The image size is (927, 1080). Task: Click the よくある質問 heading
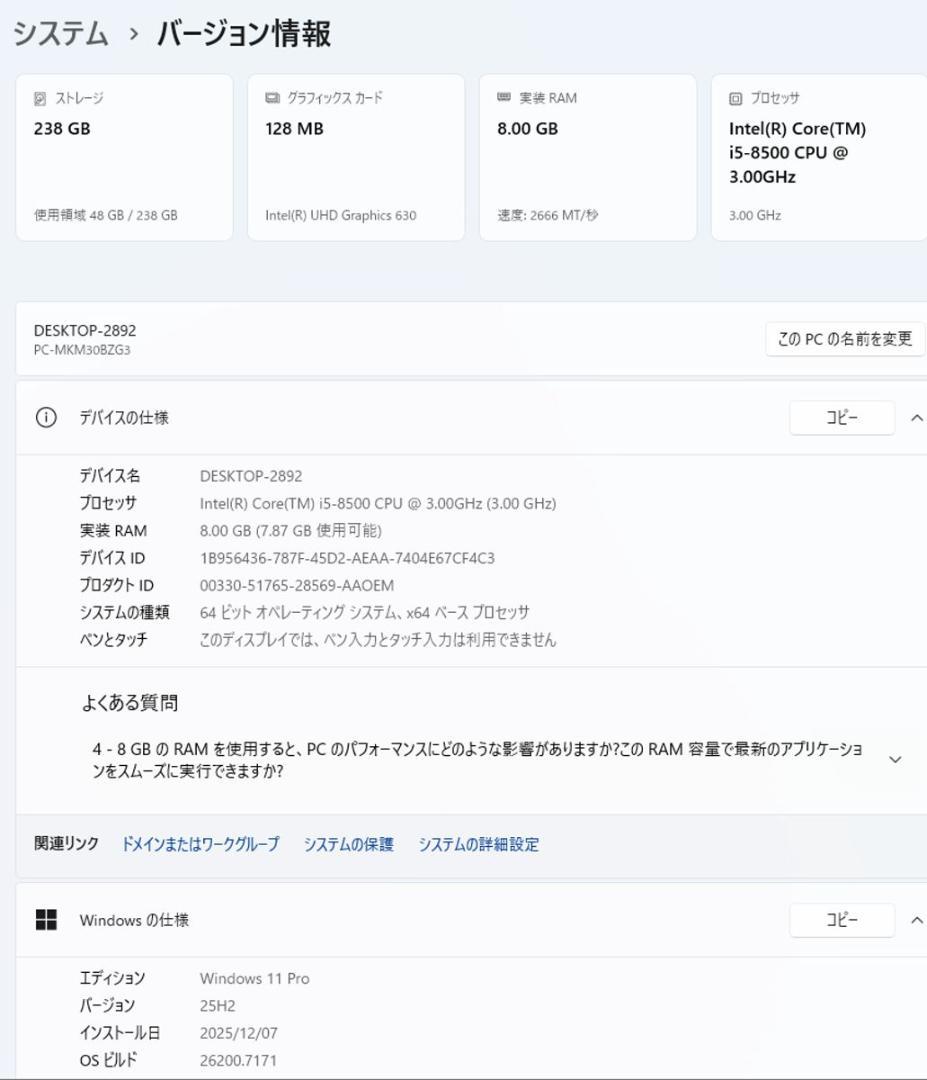[x=129, y=703]
